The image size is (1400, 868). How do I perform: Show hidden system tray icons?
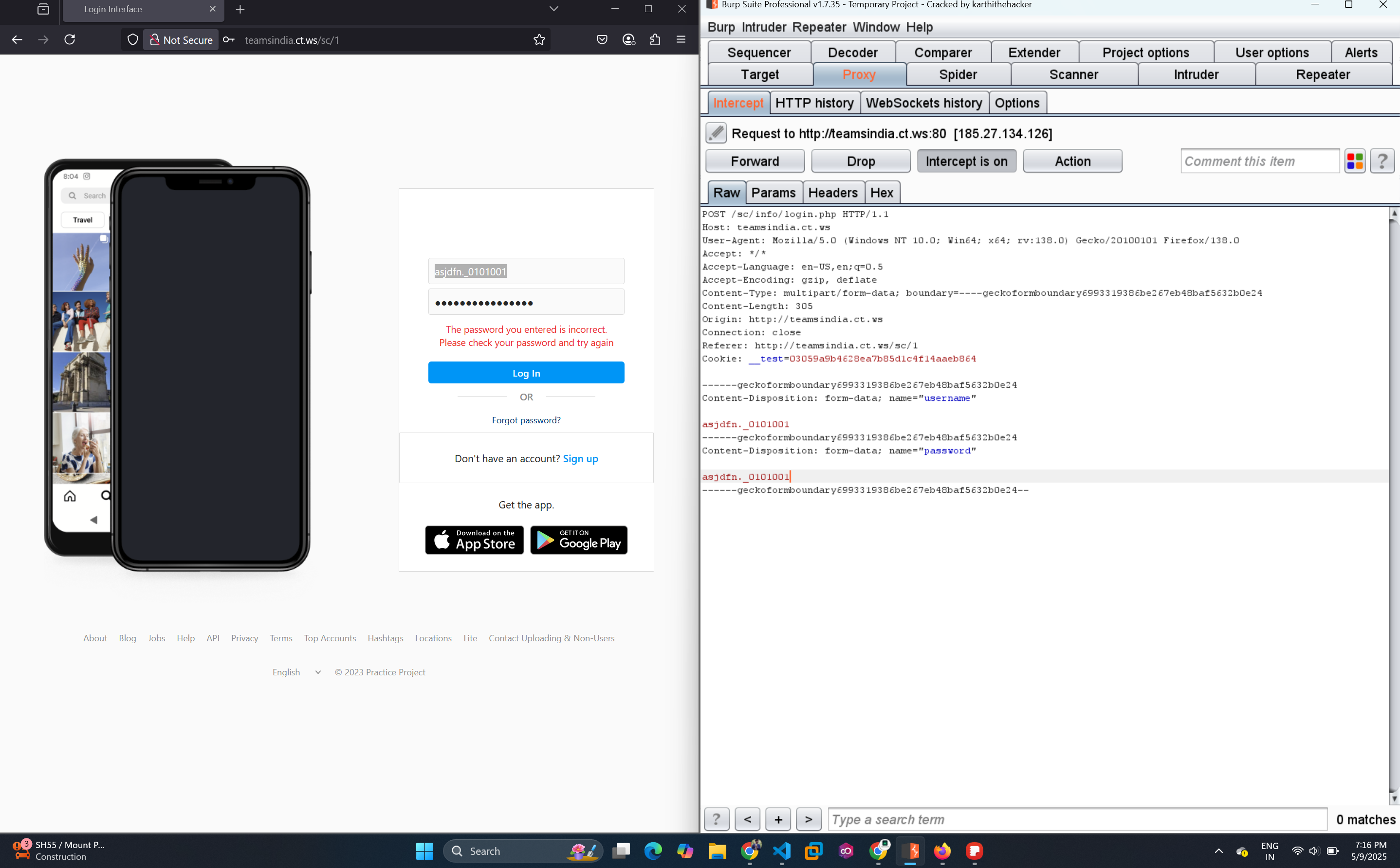1218,851
